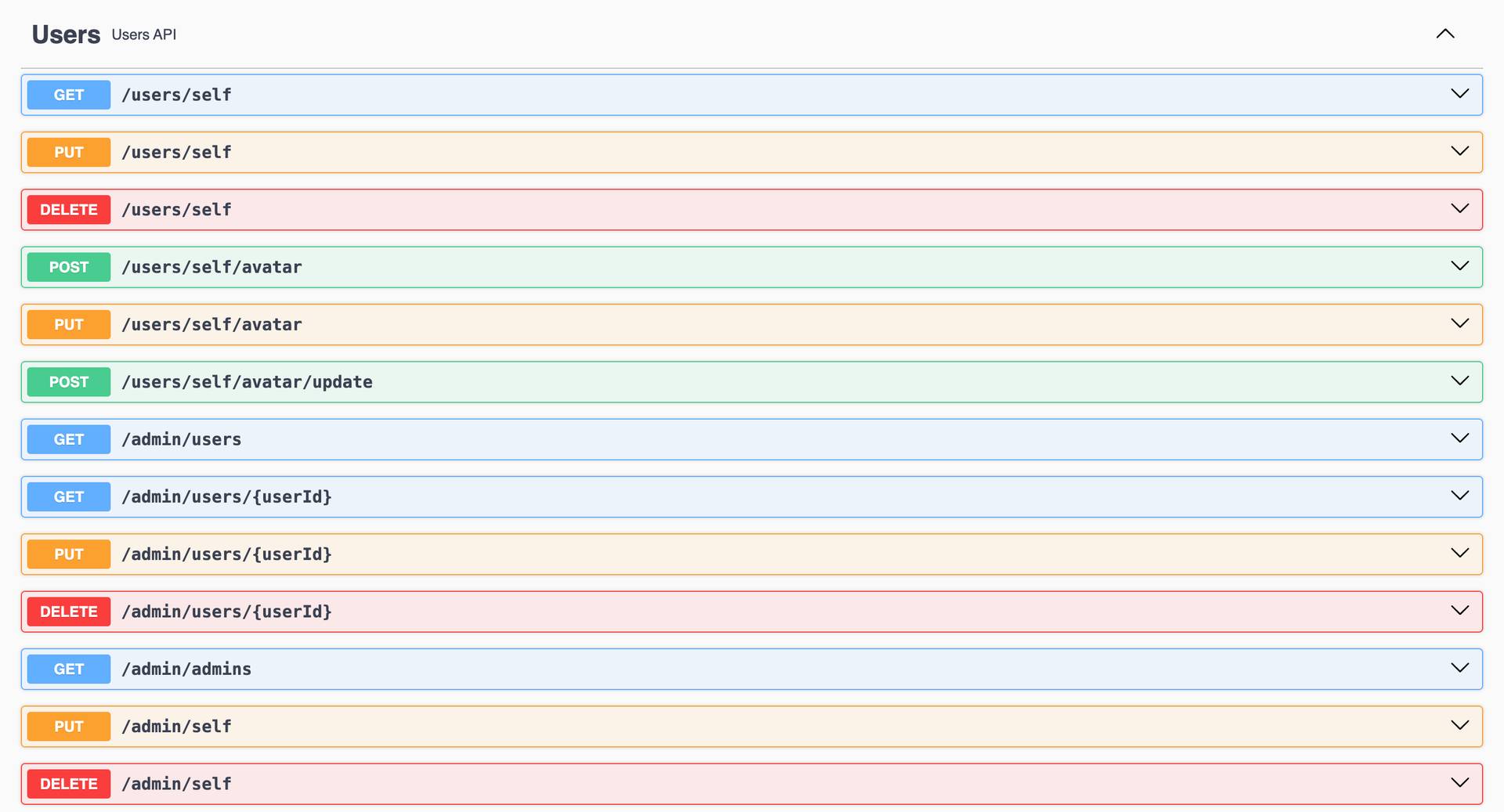Click the "Users API" description text
The height and width of the screenshot is (812, 1504).
(x=144, y=34)
